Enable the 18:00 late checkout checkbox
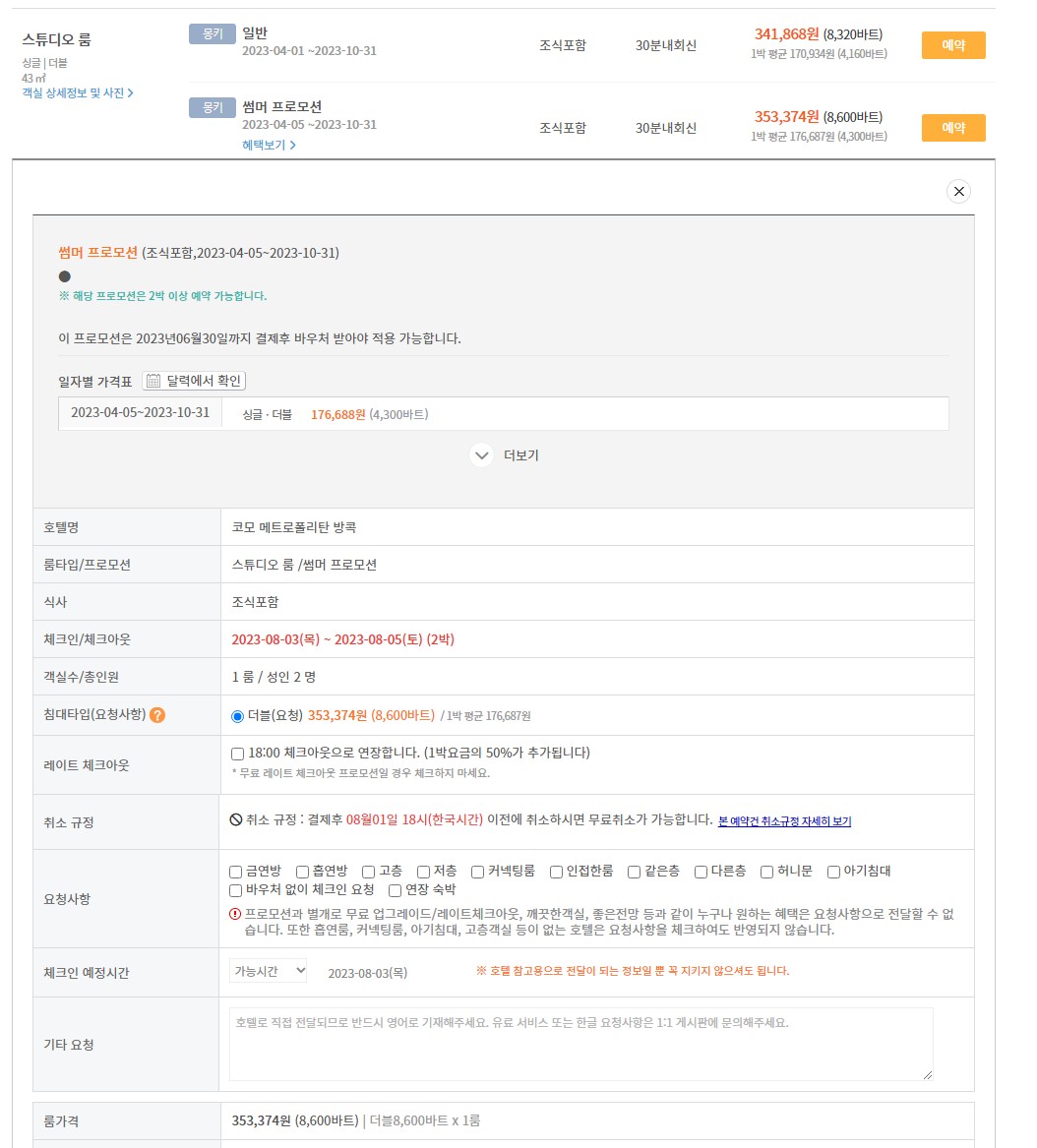Viewport: 1037px width, 1148px height. tap(237, 754)
